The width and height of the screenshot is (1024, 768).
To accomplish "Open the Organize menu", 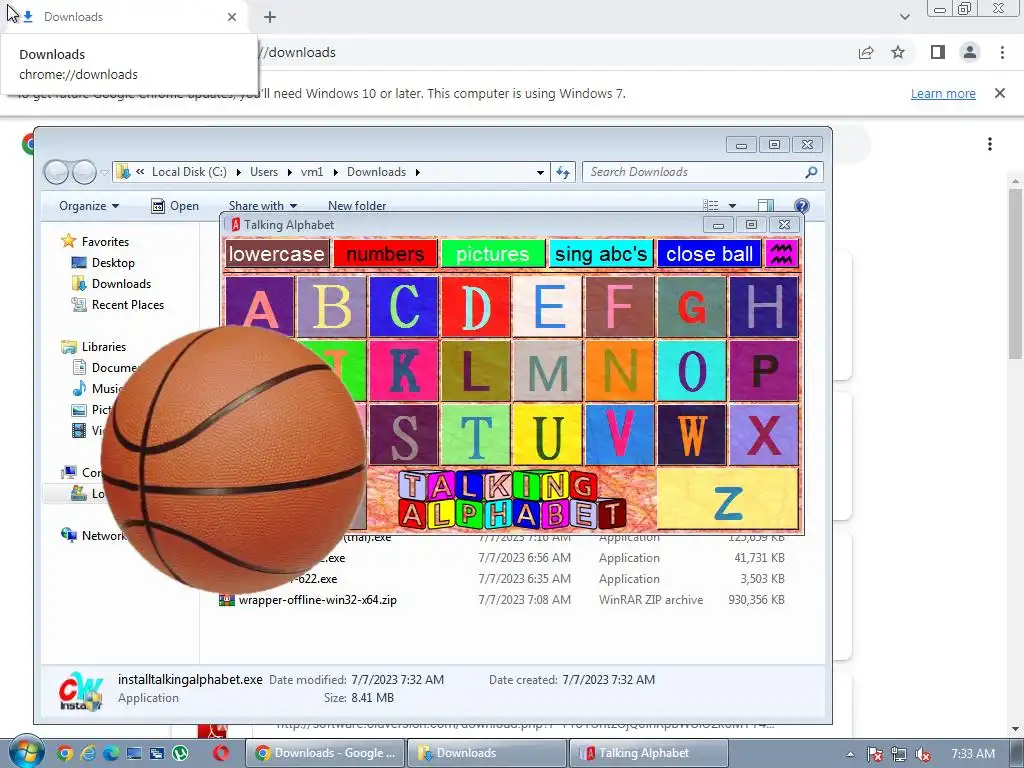I will 89,206.
